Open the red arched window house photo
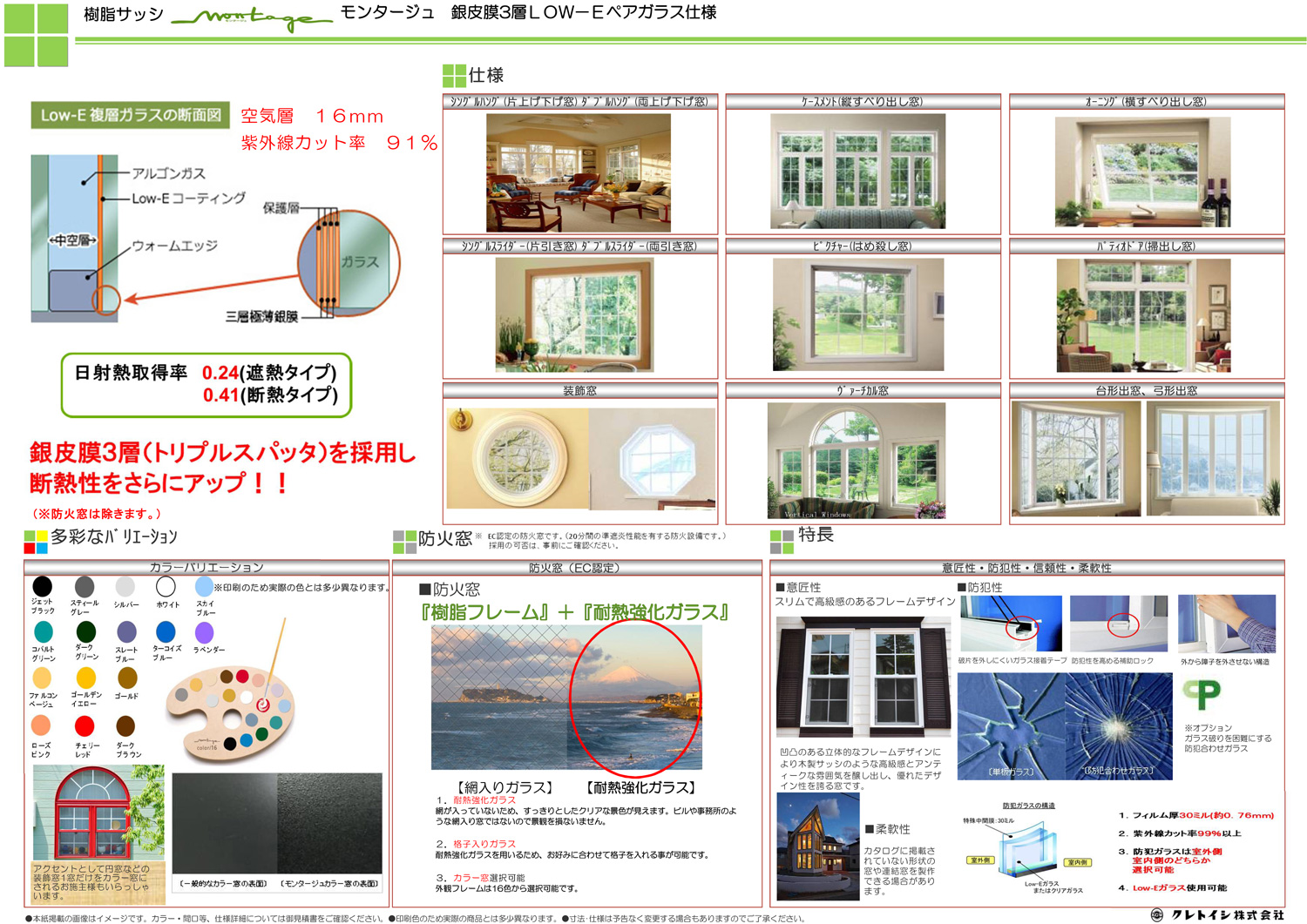Viewport: 1307px width, 924px height. pyautogui.click(x=98, y=814)
